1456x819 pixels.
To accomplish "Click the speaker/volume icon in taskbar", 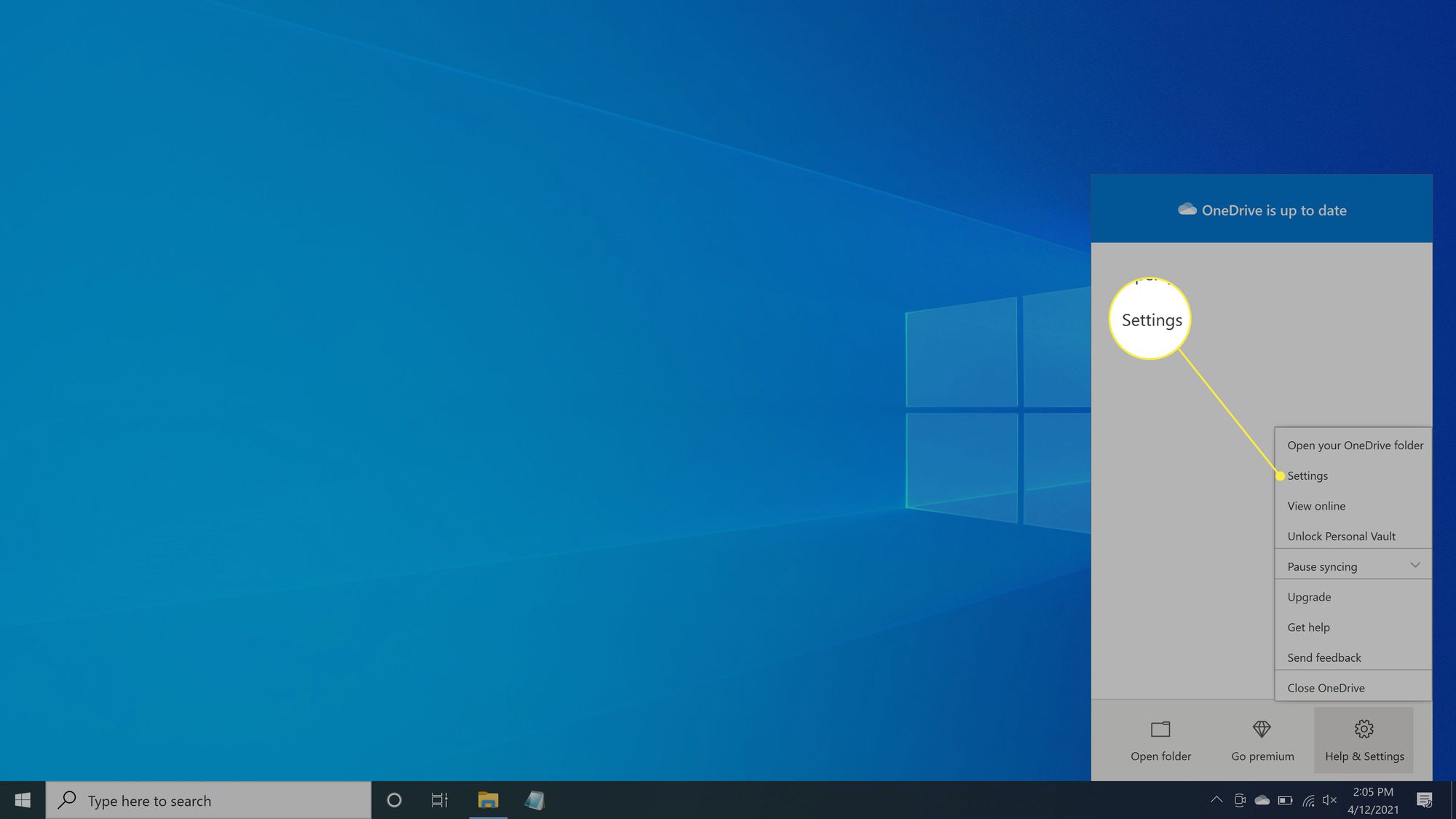I will [1331, 800].
